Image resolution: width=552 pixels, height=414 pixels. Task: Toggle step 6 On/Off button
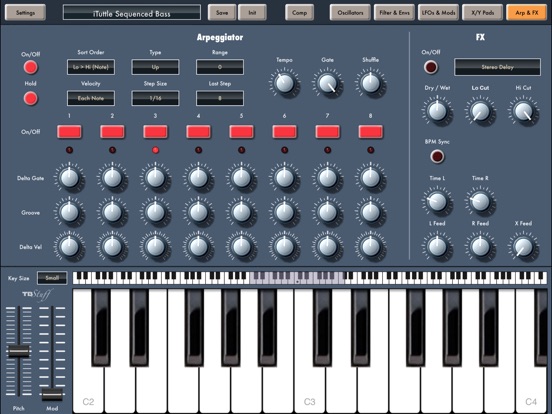coord(284,132)
